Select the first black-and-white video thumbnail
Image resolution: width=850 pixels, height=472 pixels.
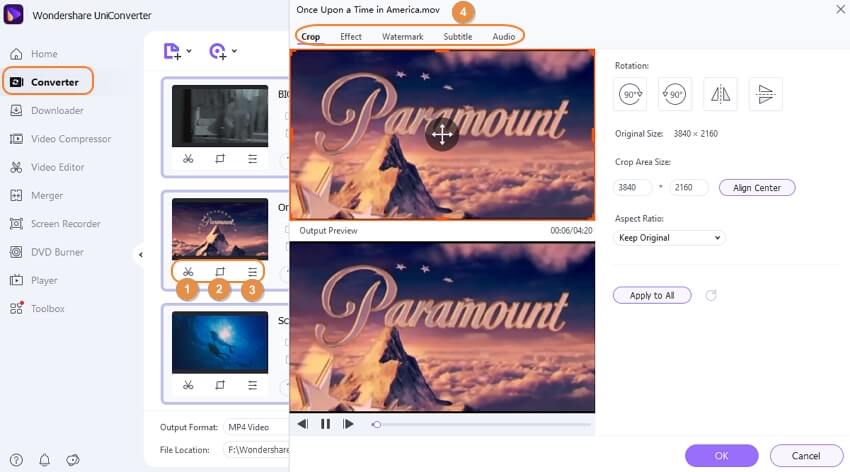click(220, 116)
